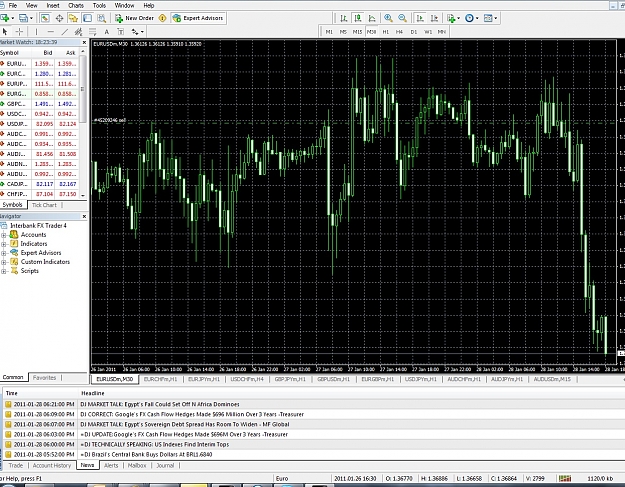The image size is (625, 487).
Task: Toggle the Navigator panel star-folder icon
Action: click(x=73, y=18)
